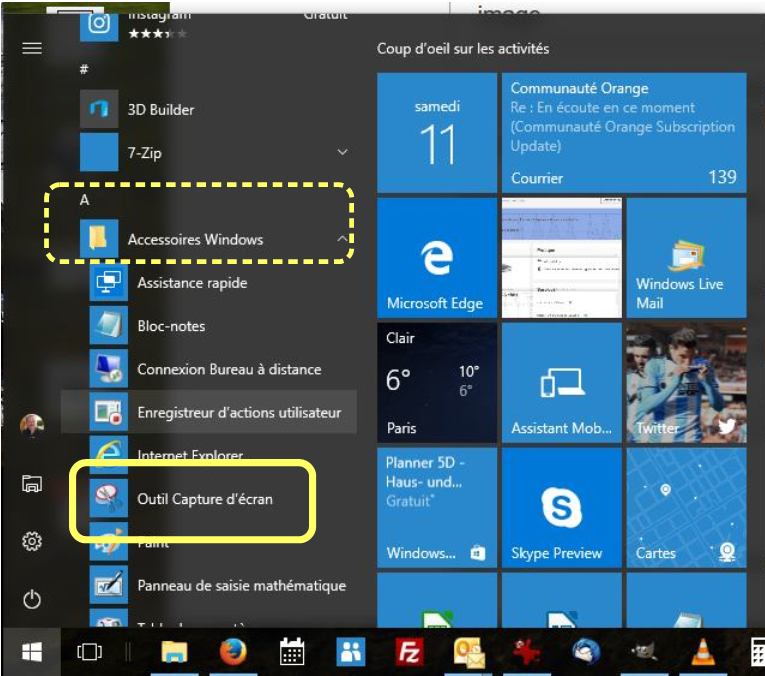
Task: Open the Skype Preview tile
Action: (561, 507)
